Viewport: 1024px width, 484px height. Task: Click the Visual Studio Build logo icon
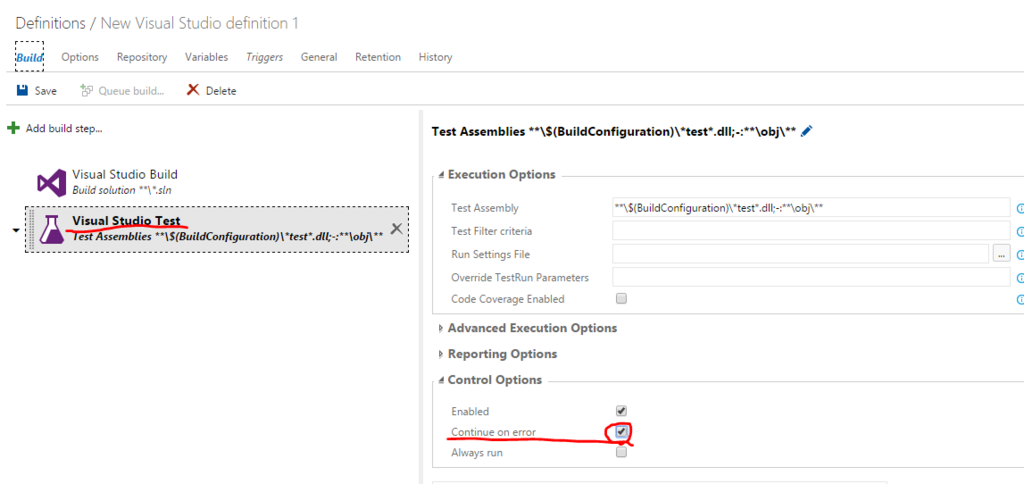52,182
